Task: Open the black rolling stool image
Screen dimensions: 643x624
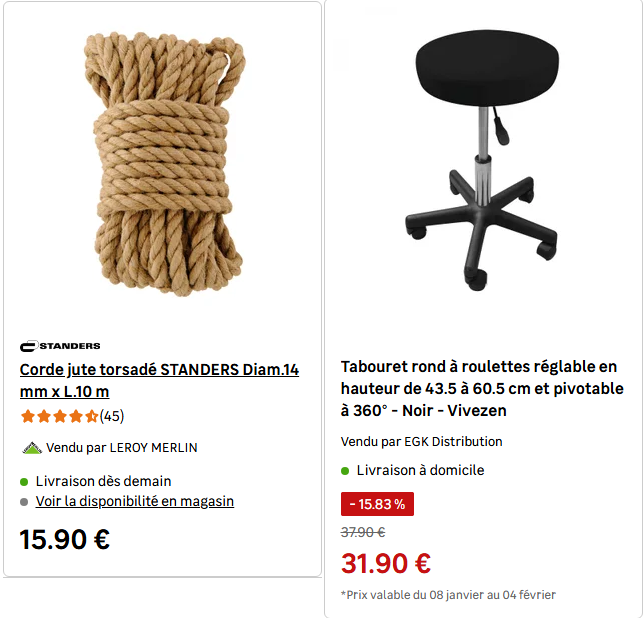Action: pos(482,160)
